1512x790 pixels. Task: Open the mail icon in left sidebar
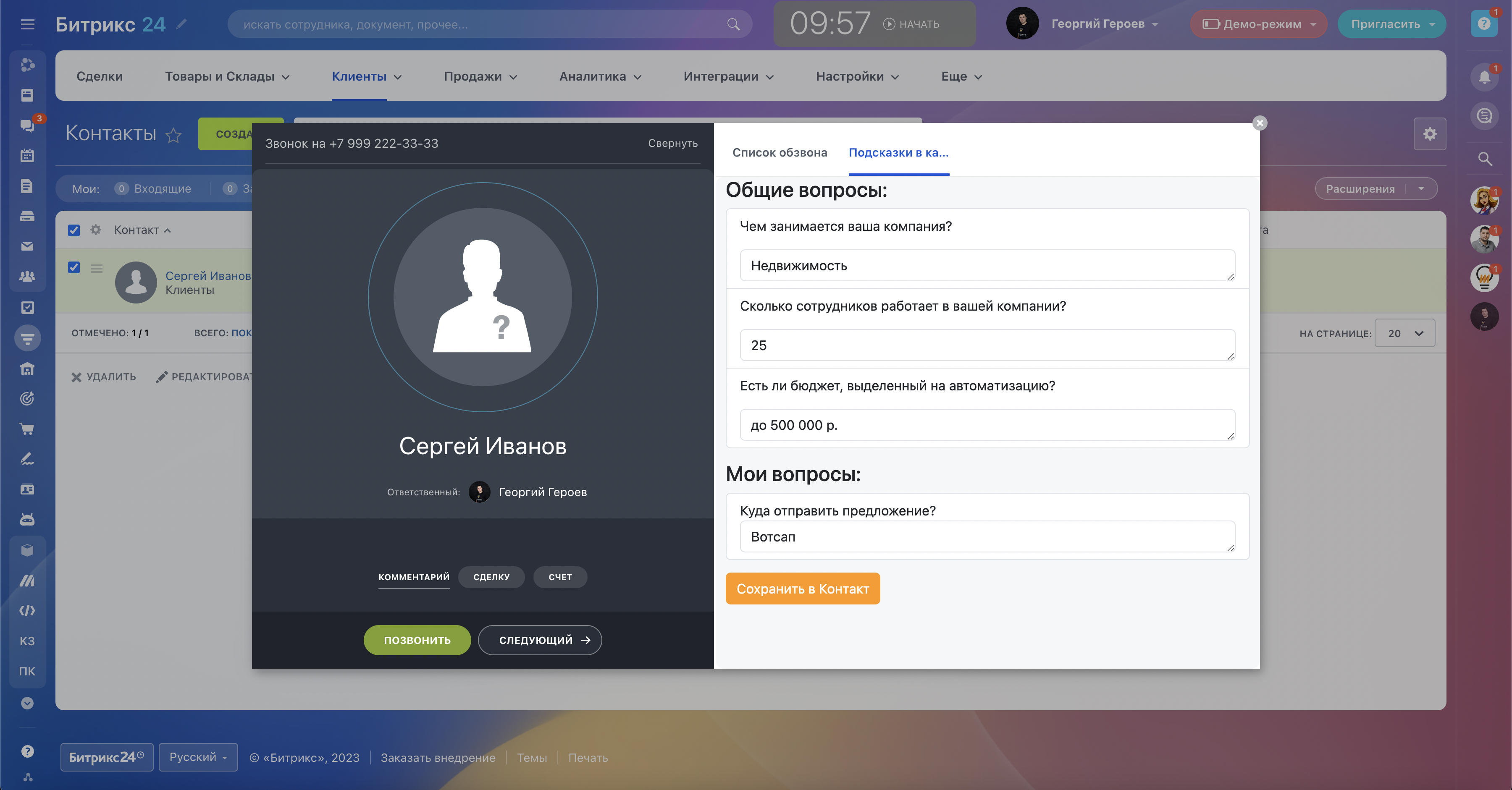[x=27, y=246]
